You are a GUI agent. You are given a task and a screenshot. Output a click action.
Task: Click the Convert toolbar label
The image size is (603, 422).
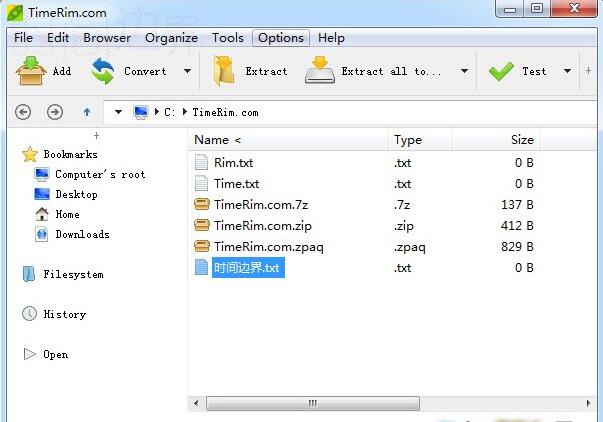pyautogui.click(x=145, y=71)
